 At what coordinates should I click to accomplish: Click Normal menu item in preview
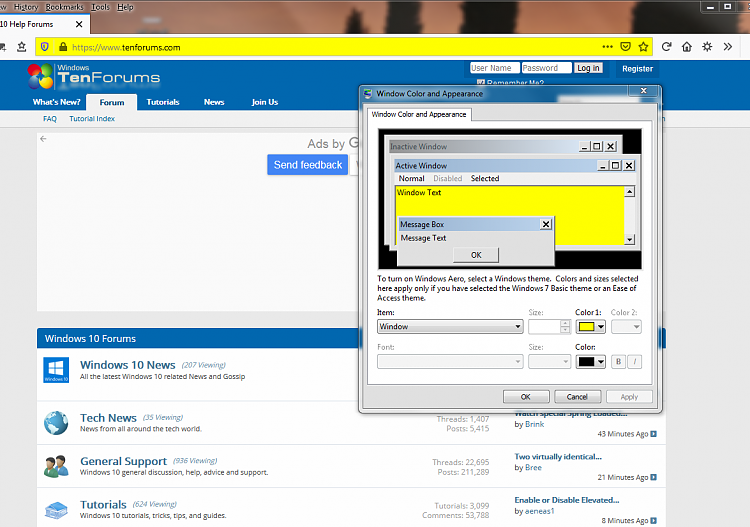(411, 178)
